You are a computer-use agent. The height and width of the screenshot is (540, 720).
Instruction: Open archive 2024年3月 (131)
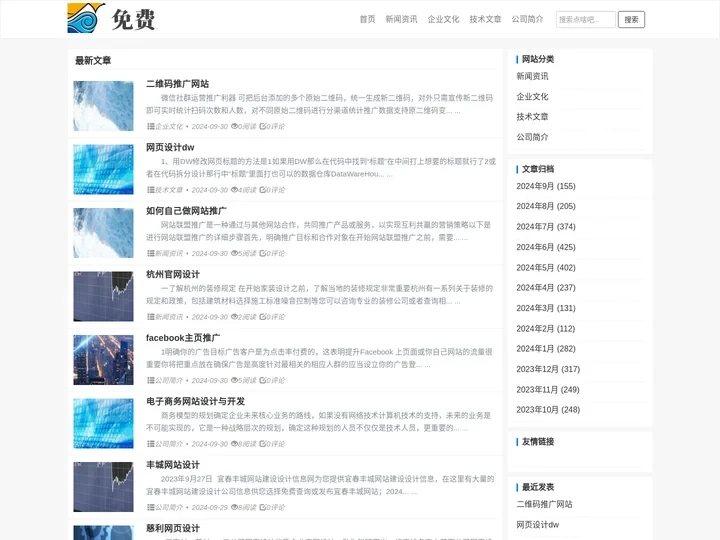(x=546, y=308)
